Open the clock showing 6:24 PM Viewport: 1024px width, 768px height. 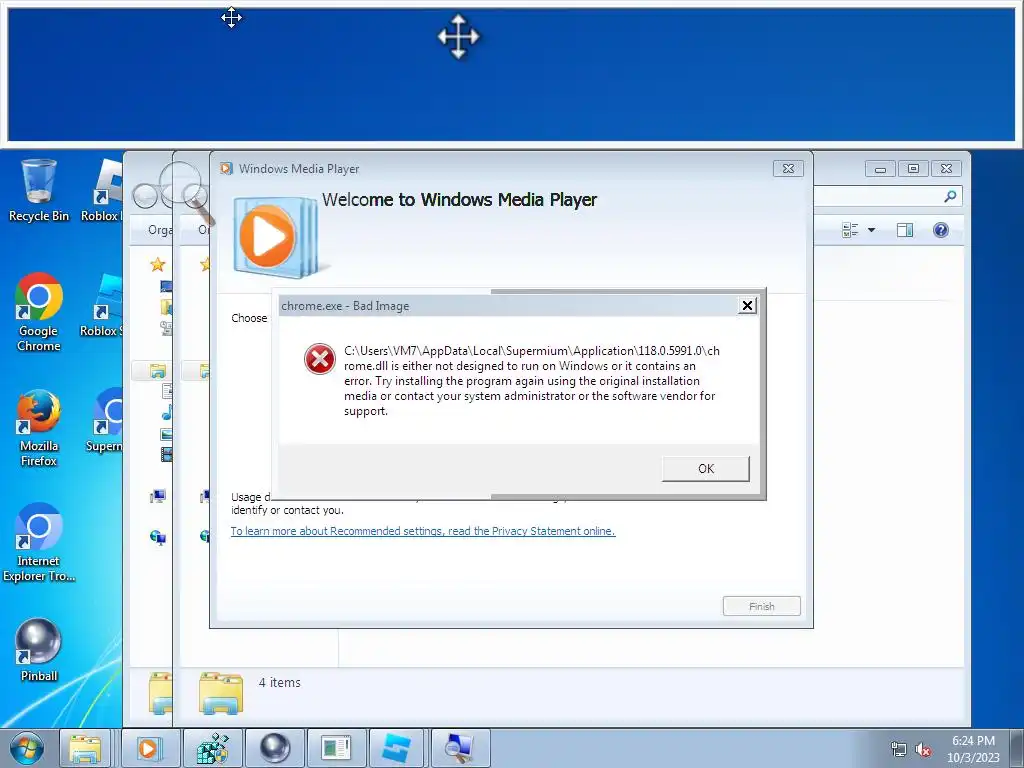pyautogui.click(x=973, y=749)
